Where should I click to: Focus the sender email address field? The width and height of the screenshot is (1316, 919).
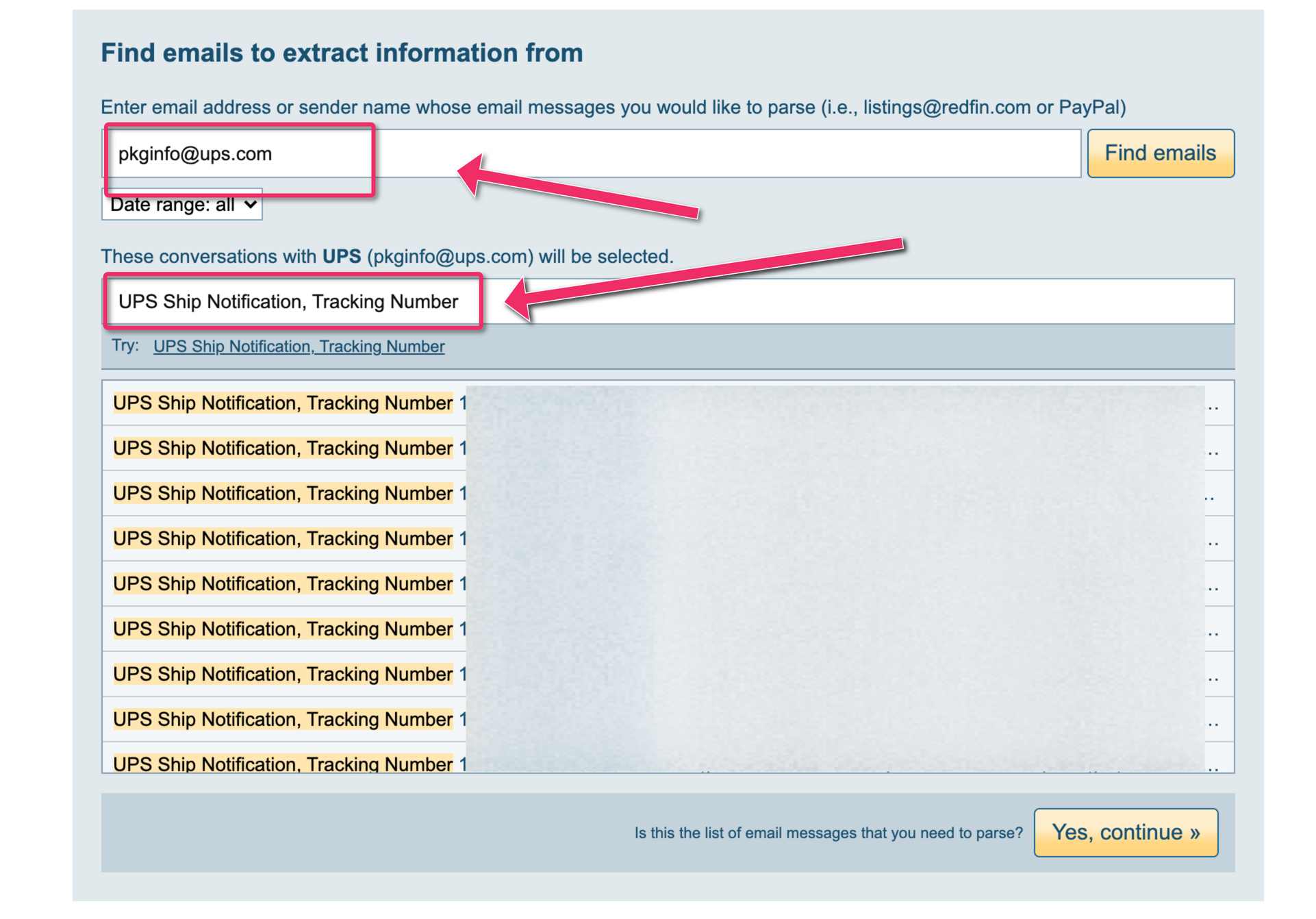coord(591,153)
